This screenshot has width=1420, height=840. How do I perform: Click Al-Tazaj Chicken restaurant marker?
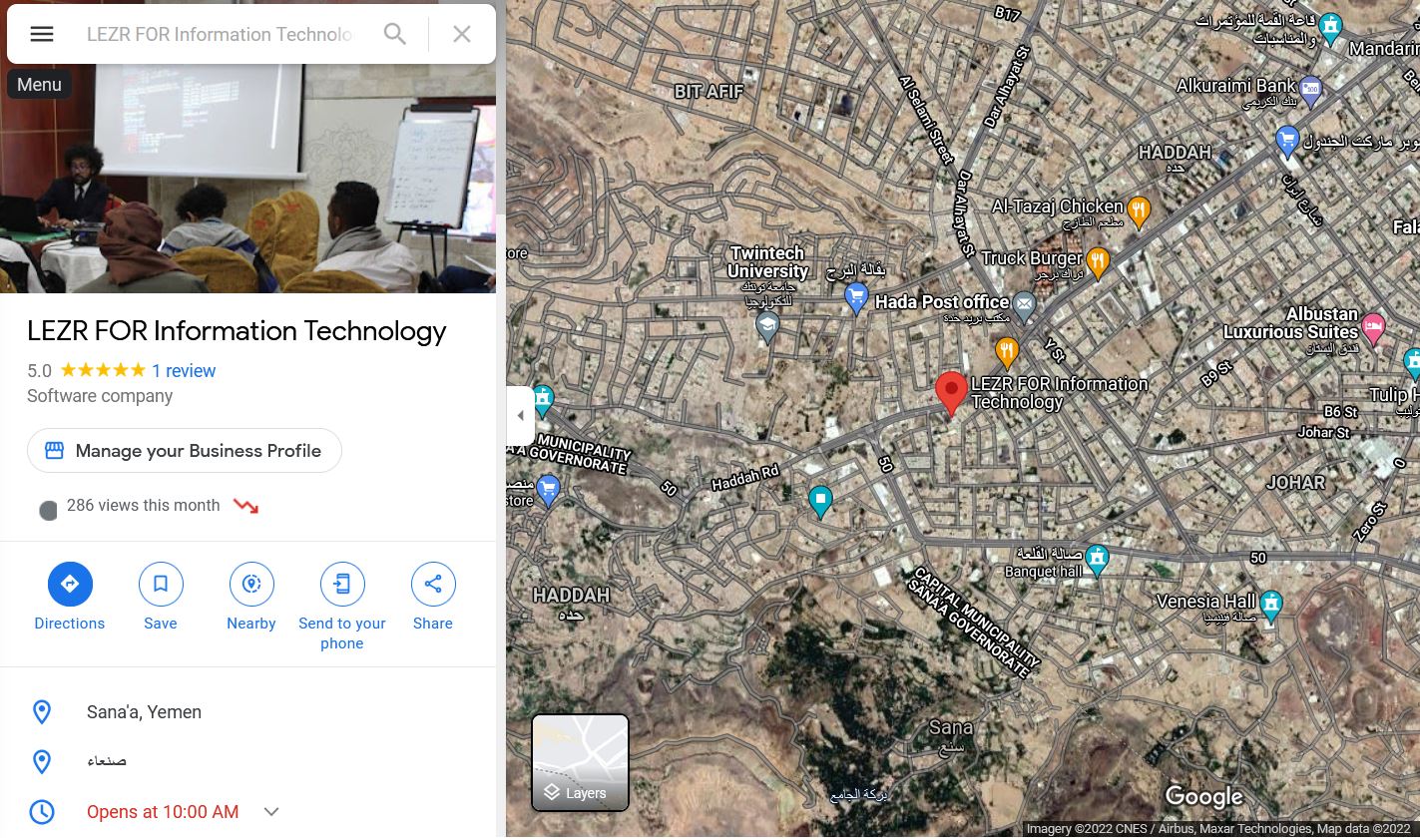coord(1139,210)
